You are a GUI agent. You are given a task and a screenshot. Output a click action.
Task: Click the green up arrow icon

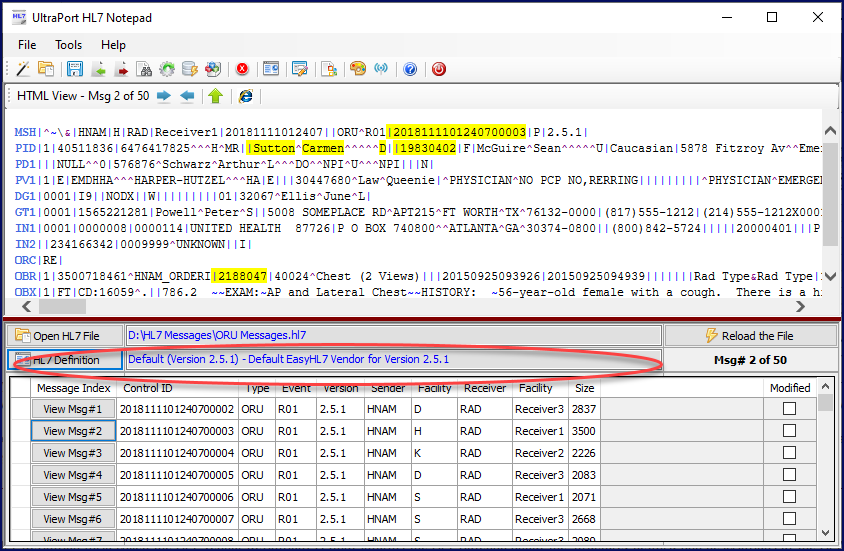(x=215, y=96)
